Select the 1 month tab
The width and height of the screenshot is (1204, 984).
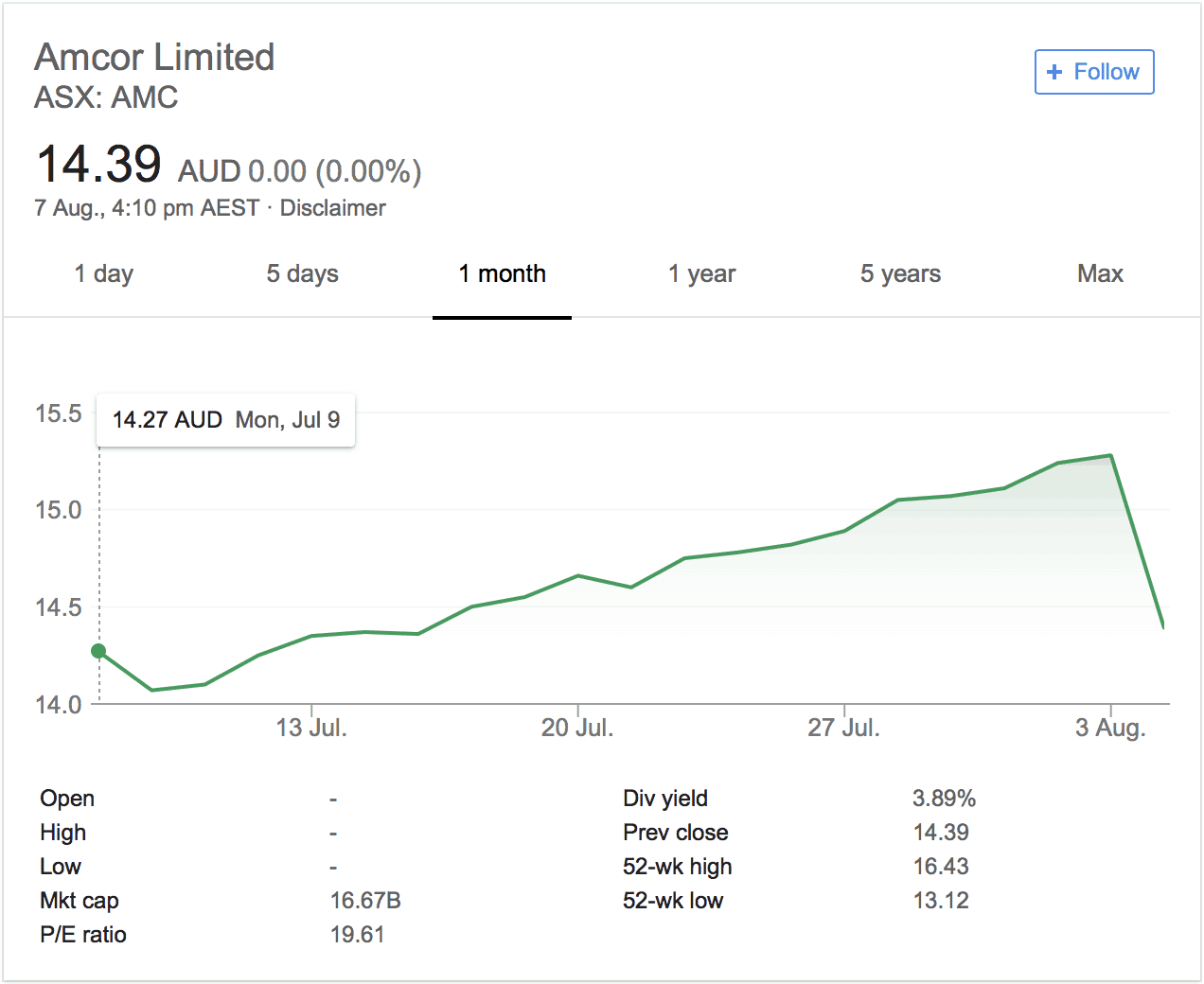(x=502, y=274)
